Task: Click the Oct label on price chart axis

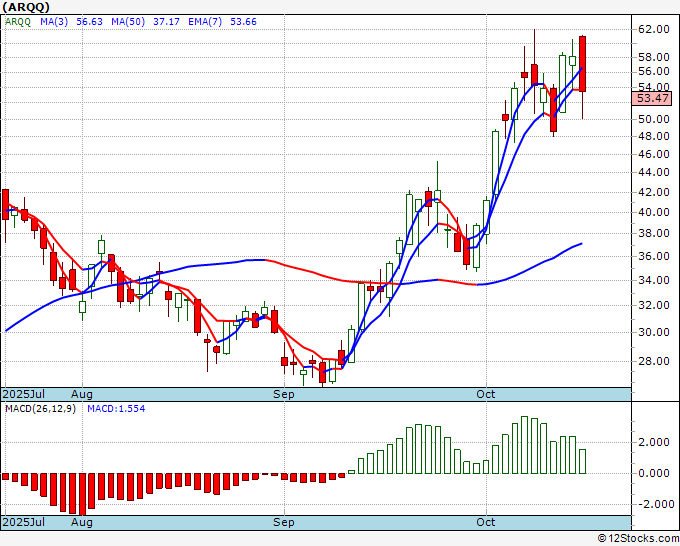Action: coord(486,394)
